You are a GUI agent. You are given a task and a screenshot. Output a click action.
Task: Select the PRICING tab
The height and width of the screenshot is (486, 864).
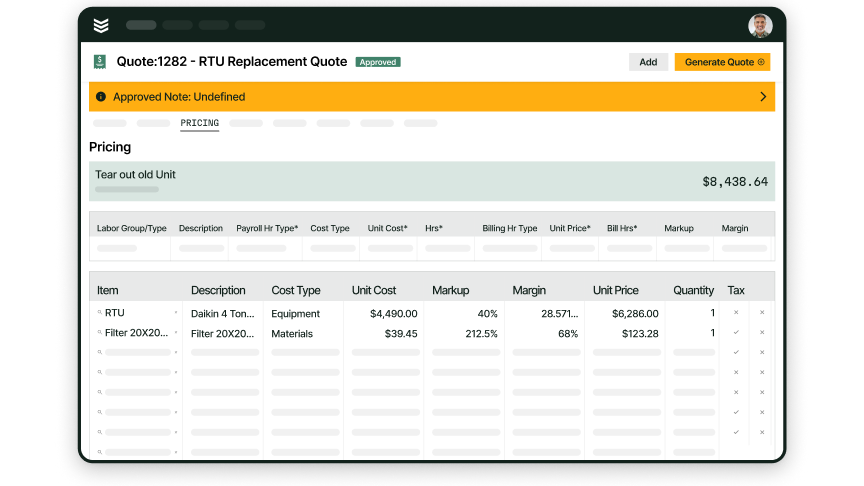click(x=199, y=123)
